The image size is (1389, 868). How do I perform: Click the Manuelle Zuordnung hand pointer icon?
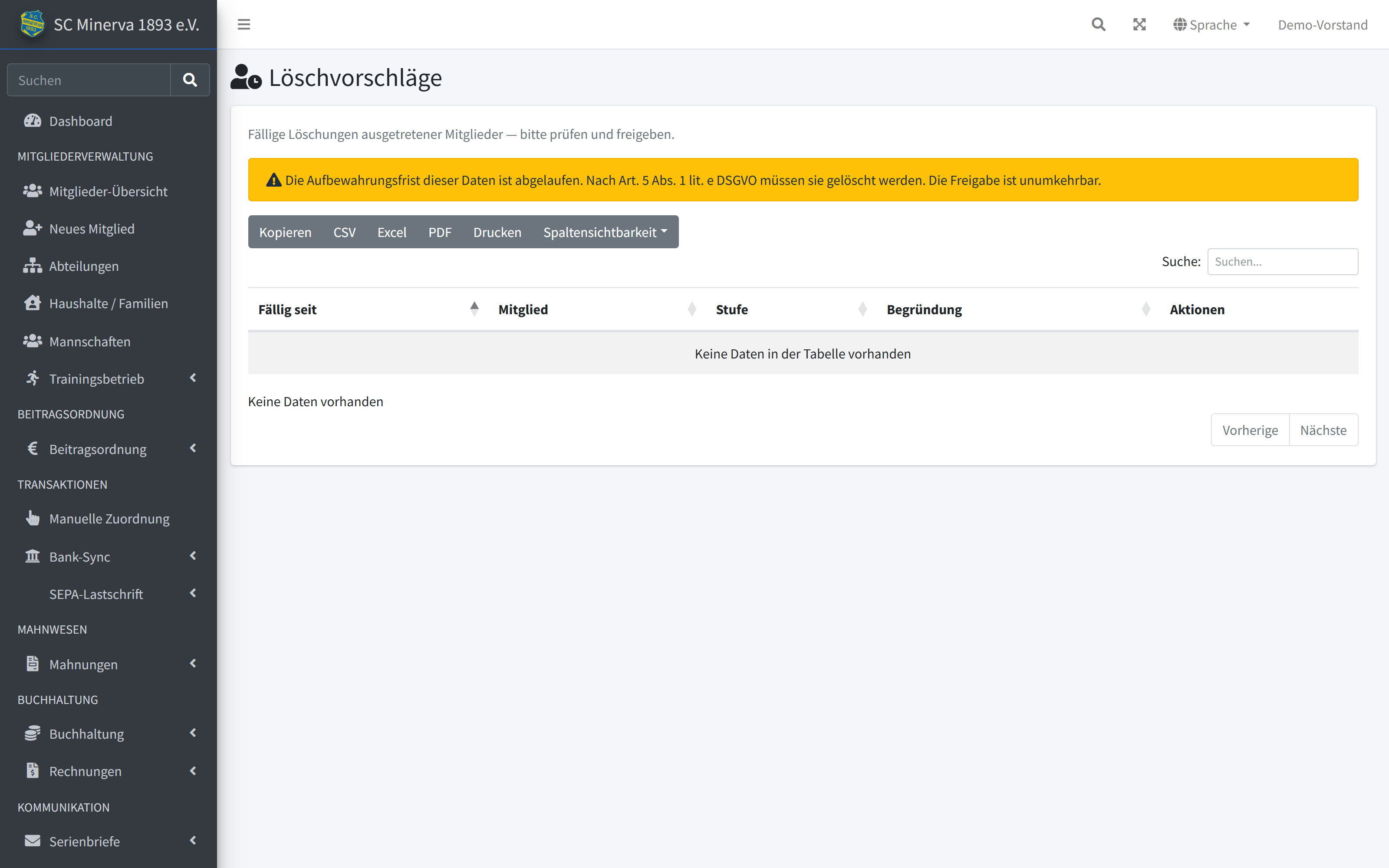[33, 518]
